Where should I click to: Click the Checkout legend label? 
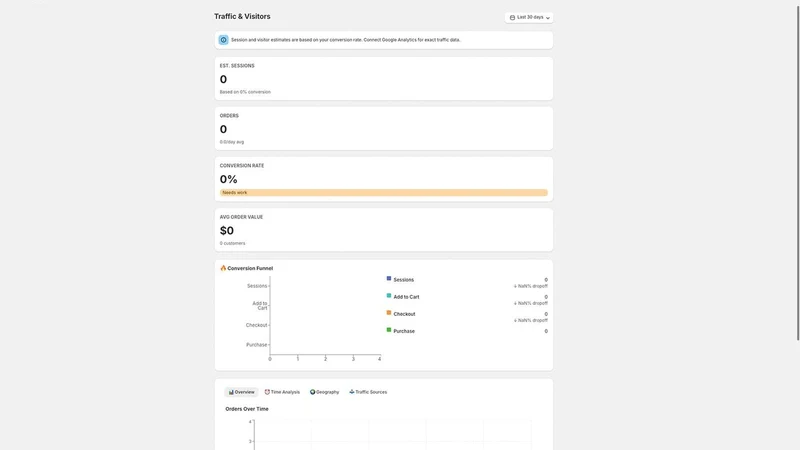404,314
